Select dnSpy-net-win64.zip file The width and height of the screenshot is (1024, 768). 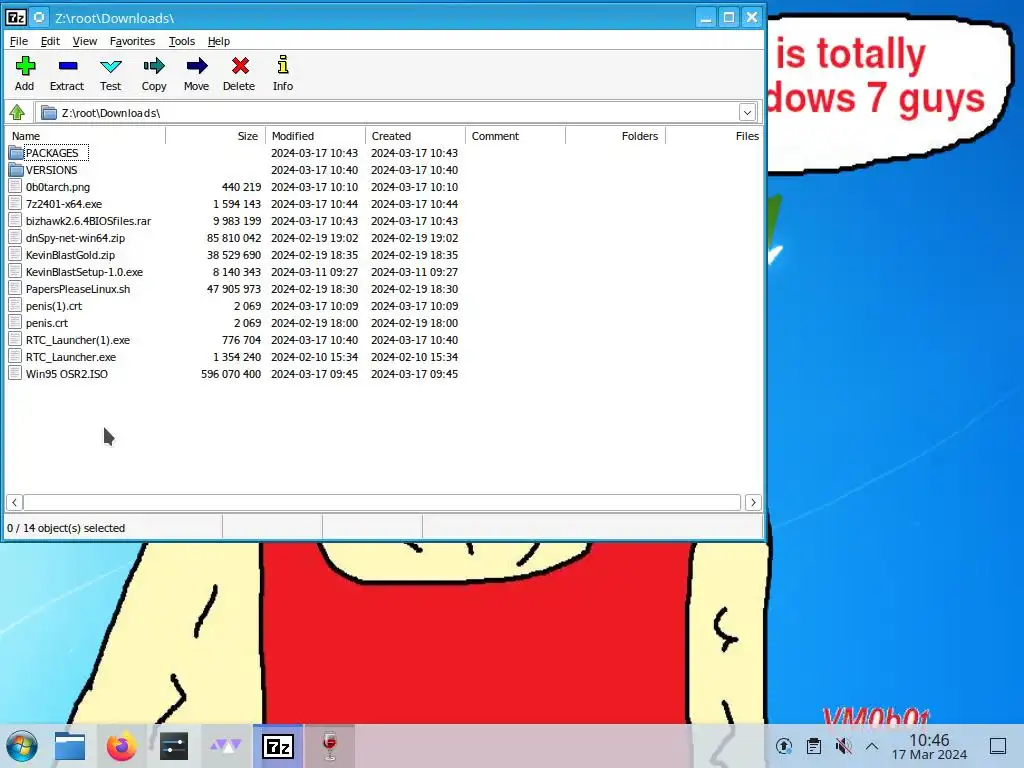(75, 238)
